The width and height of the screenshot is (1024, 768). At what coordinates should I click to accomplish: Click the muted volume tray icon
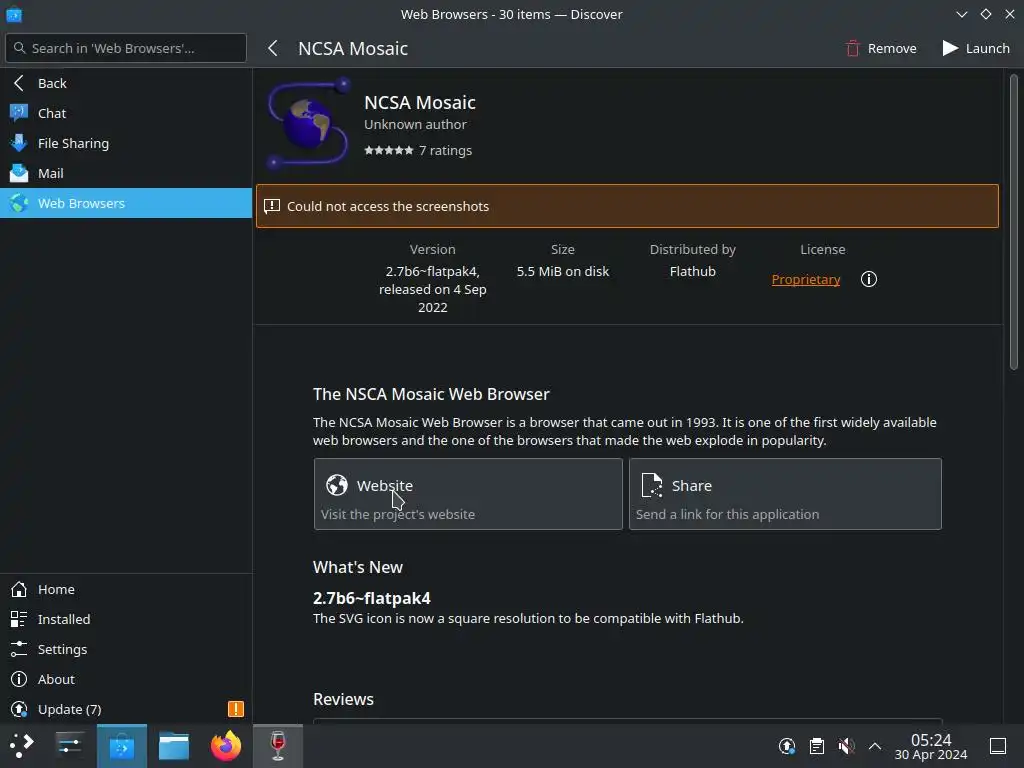point(846,746)
